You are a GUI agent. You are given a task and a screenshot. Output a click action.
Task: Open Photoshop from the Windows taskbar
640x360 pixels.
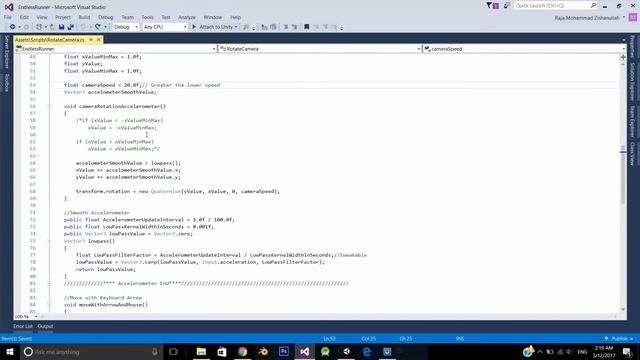click(284, 351)
